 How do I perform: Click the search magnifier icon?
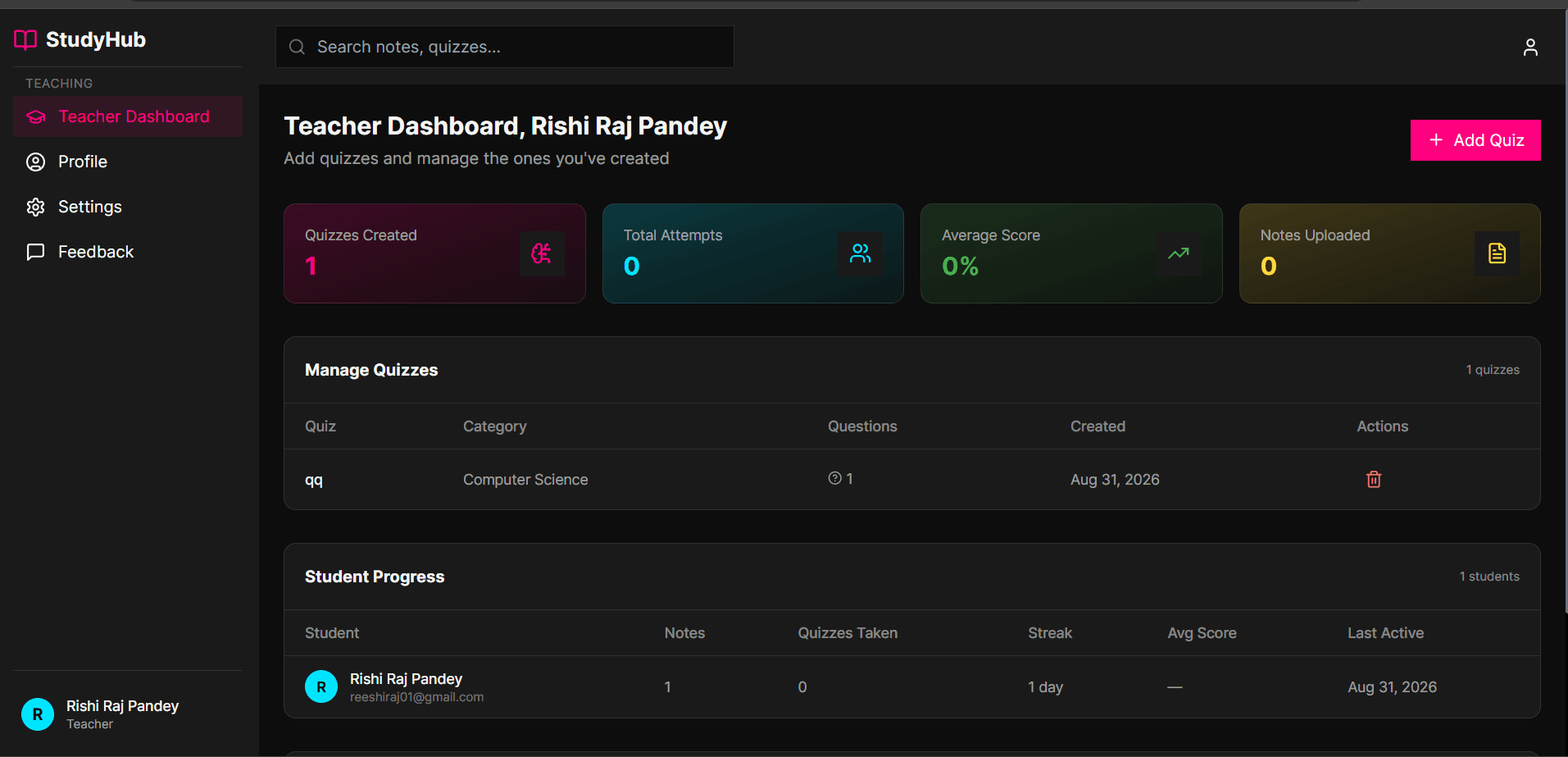click(297, 47)
